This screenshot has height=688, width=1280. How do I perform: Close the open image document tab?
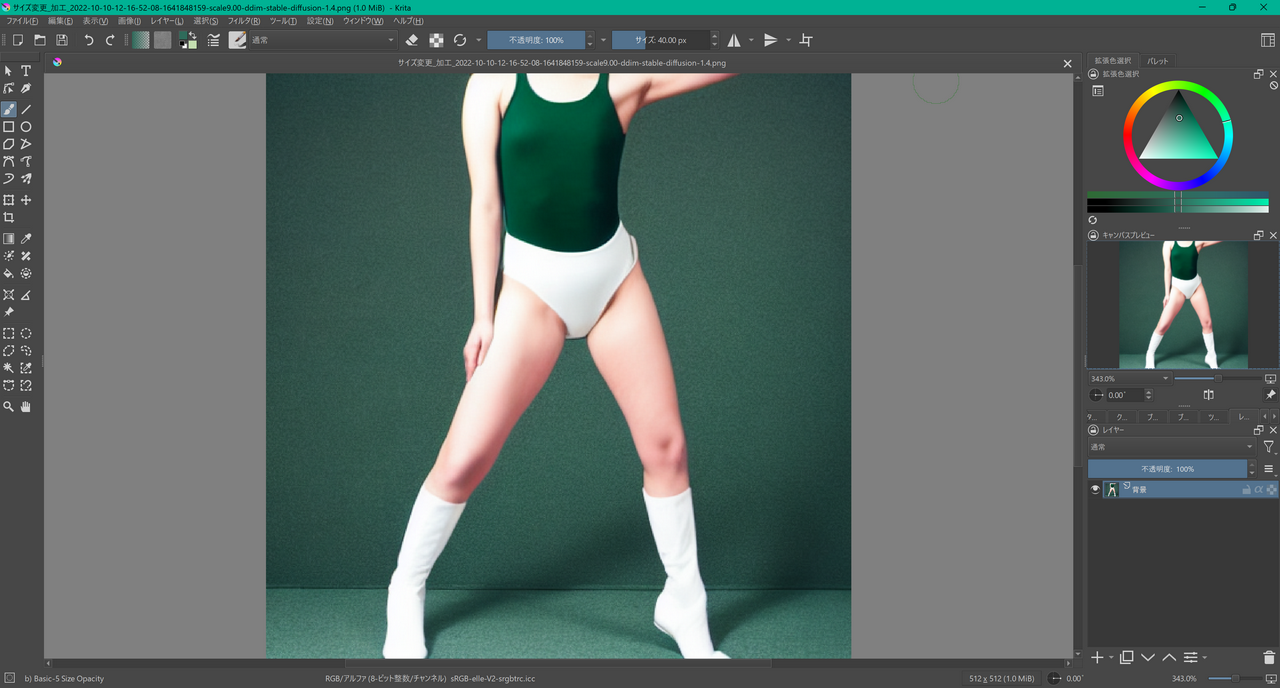[x=1067, y=63]
